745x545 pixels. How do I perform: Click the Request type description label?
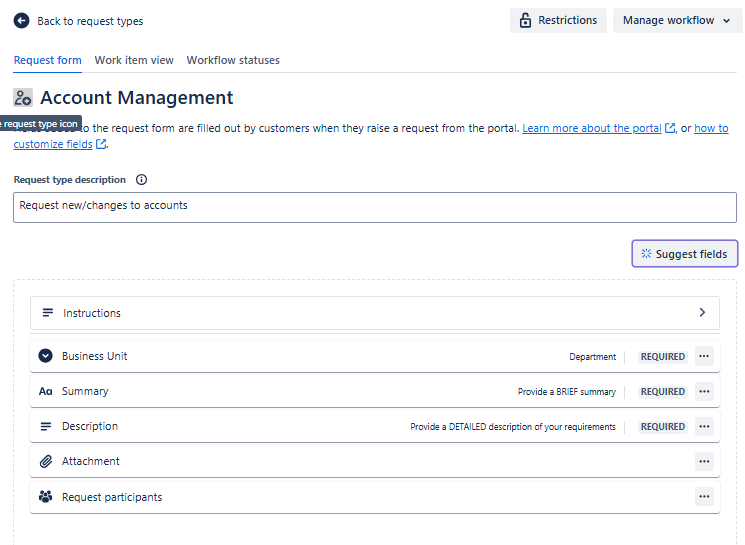[70, 180]
